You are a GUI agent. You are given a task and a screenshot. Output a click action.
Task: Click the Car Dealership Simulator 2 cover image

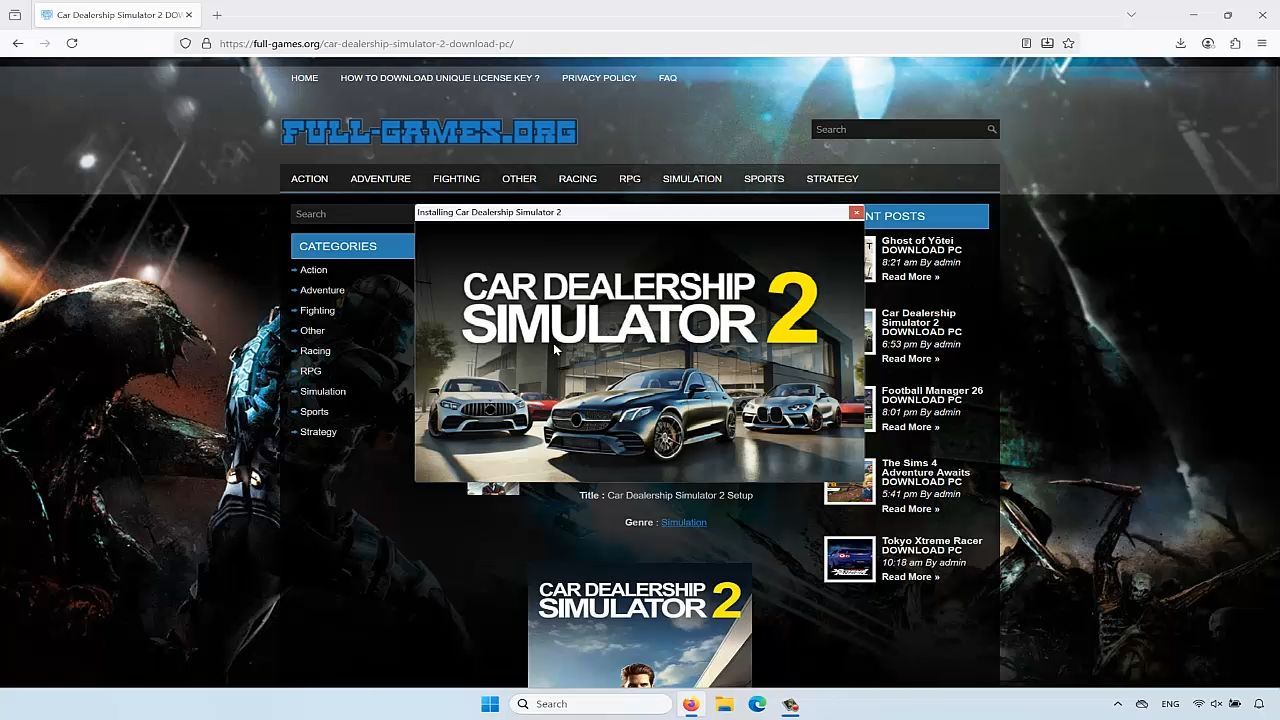click(x=639, y=625)
